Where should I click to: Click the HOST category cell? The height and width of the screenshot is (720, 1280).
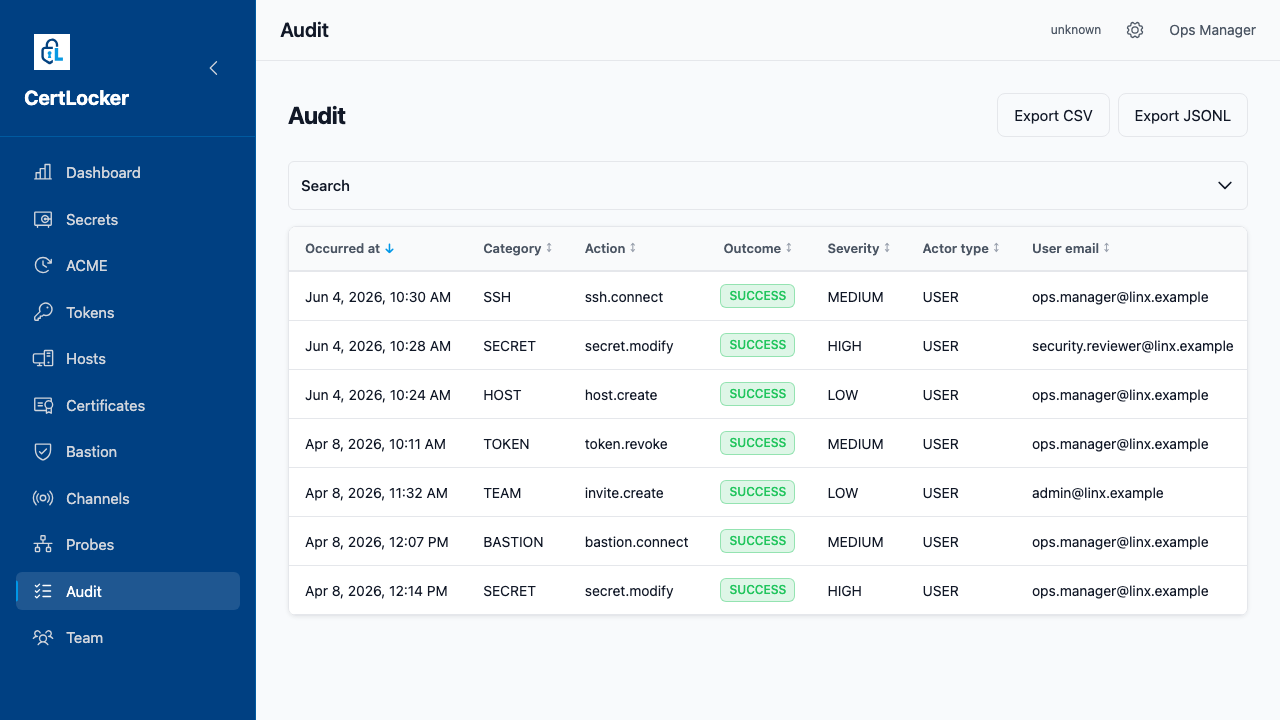click(502, 395)
